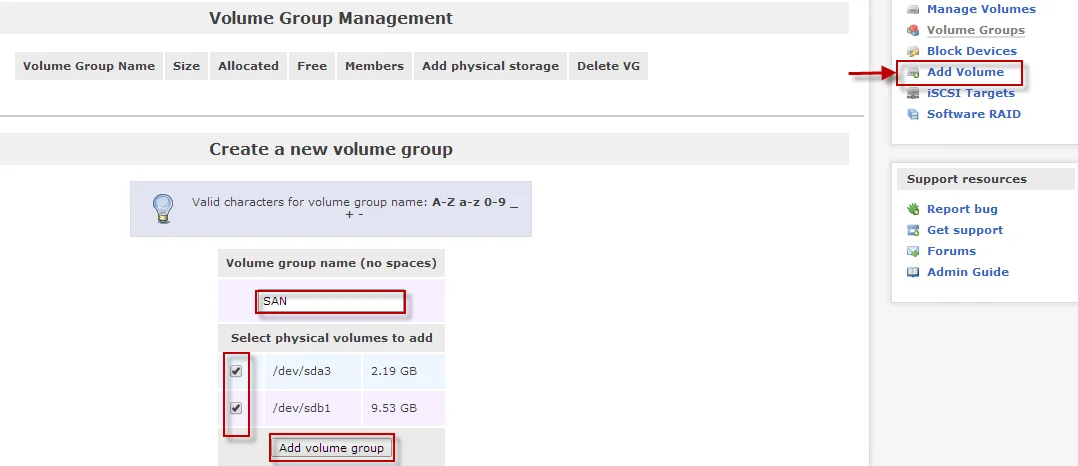
Task: Click the Block Devices icon
Action: coord(913,51)
